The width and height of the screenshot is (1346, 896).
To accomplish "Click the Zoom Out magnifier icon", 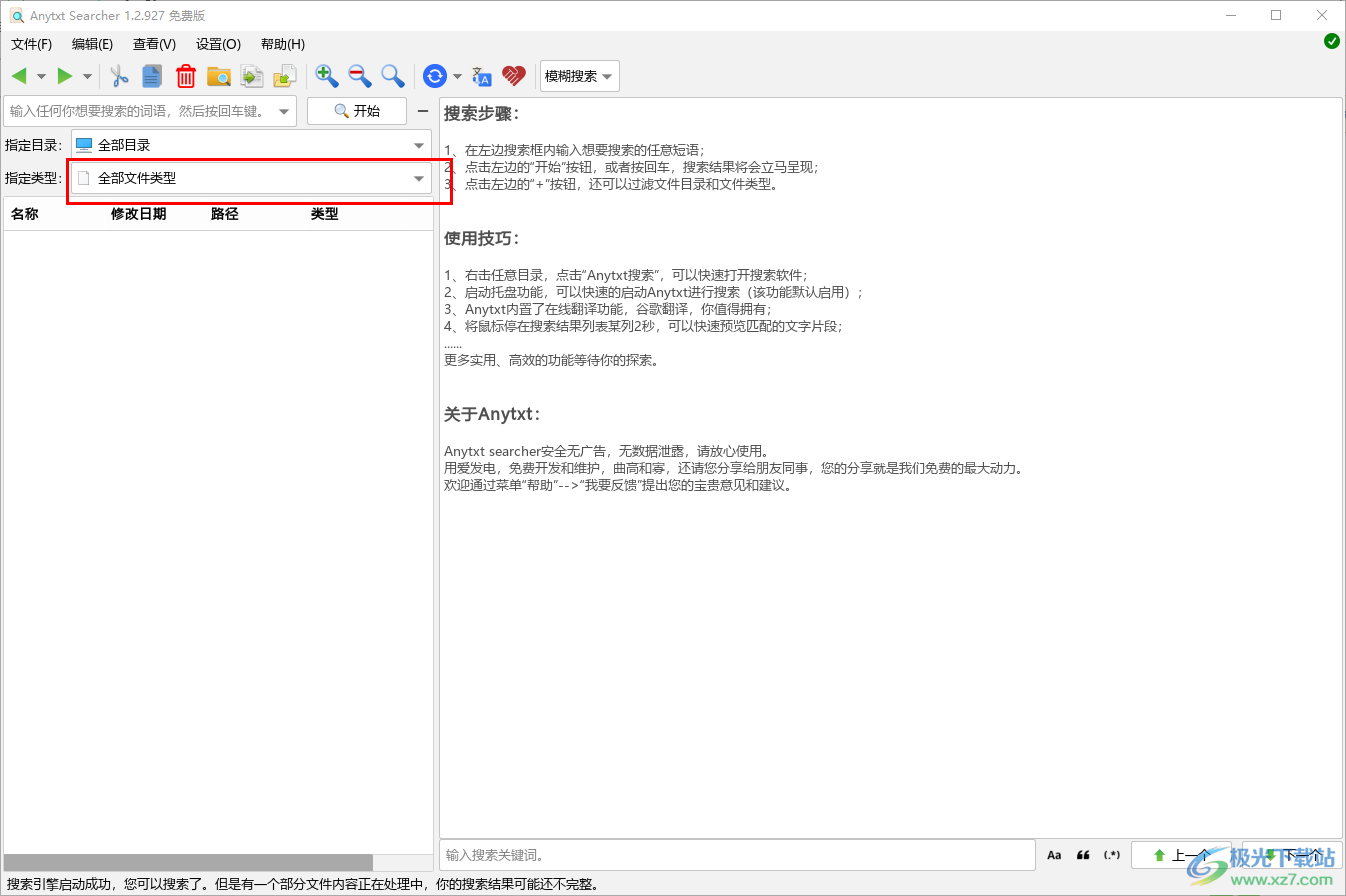I will pos(360,76).
